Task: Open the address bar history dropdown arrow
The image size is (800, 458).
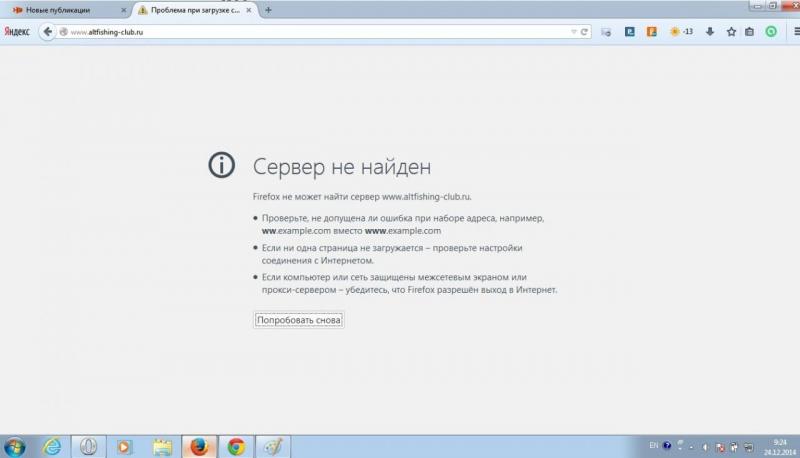Action: pyautogui.click(x=573, y=32)
